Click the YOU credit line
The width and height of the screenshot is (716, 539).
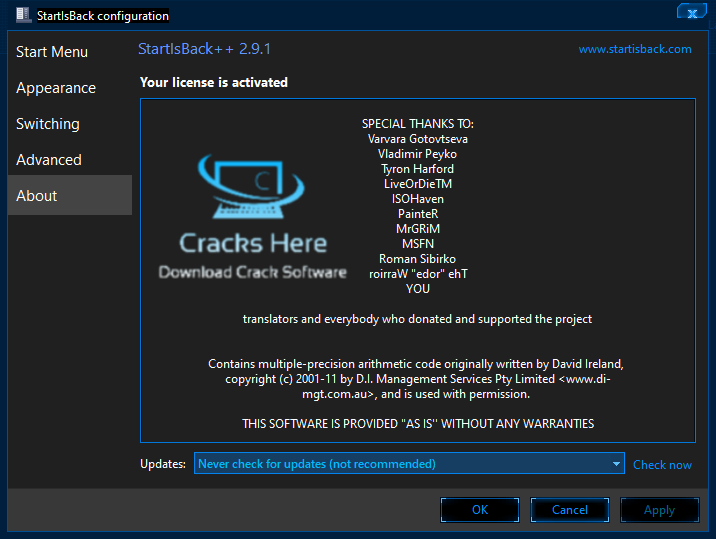[418, 289]
